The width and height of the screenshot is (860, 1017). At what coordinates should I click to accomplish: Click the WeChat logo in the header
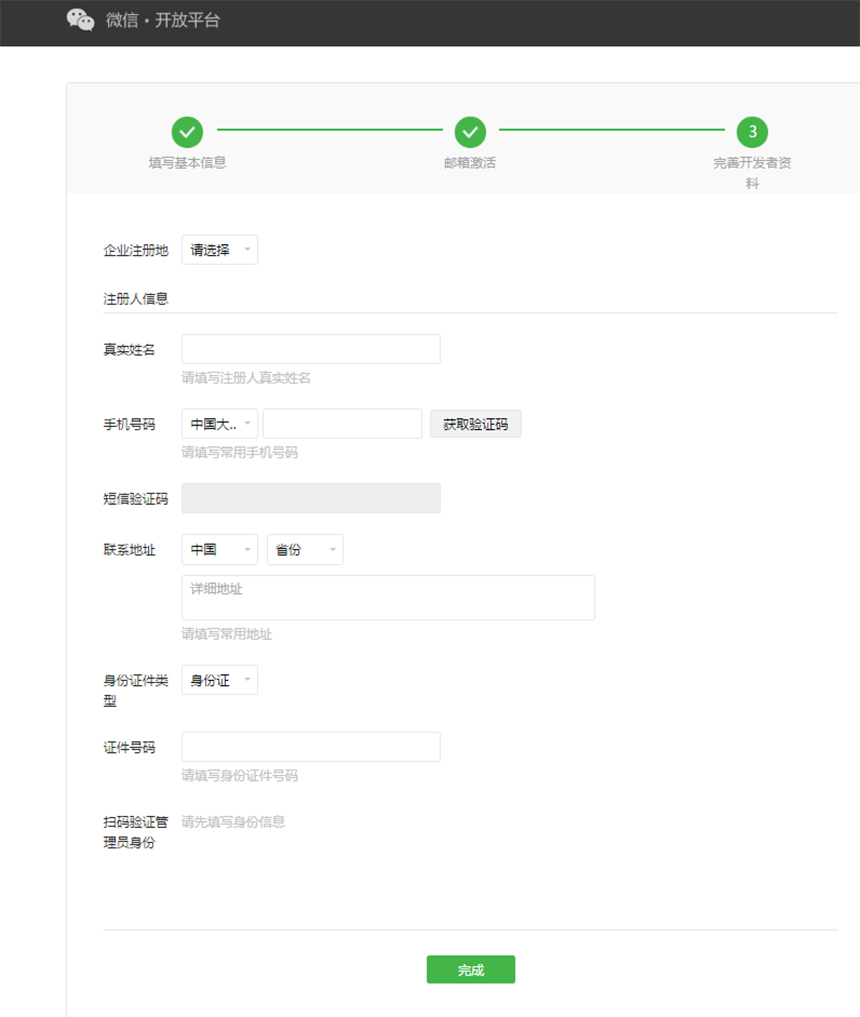(79, 20)
